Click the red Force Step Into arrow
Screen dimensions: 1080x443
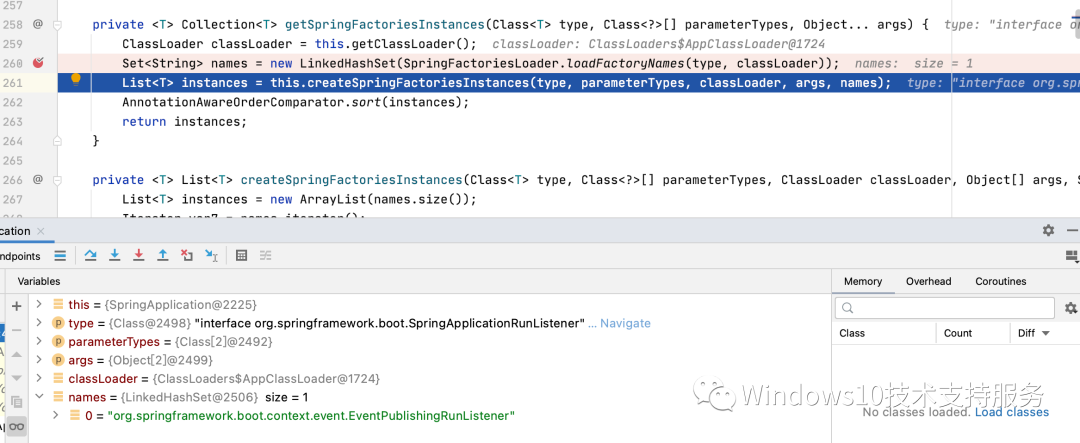138,256
